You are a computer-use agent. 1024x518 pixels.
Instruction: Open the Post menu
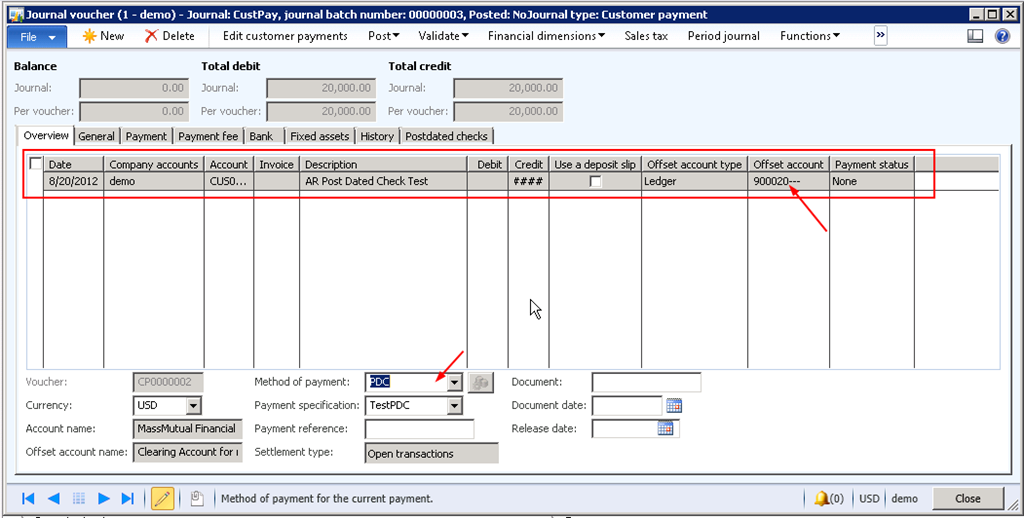pos(384,36)
